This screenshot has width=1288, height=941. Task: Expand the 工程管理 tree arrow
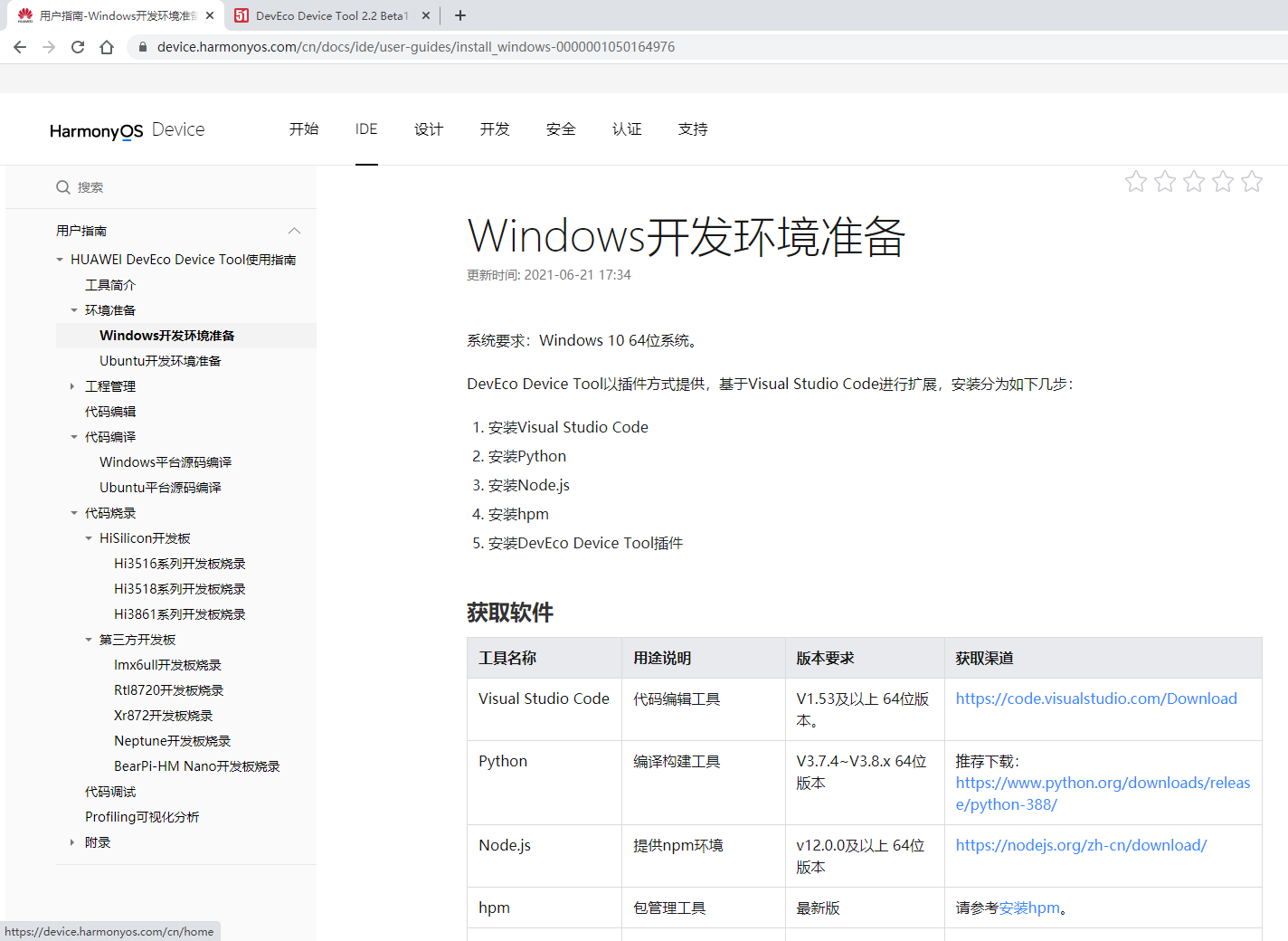[73, 386]
